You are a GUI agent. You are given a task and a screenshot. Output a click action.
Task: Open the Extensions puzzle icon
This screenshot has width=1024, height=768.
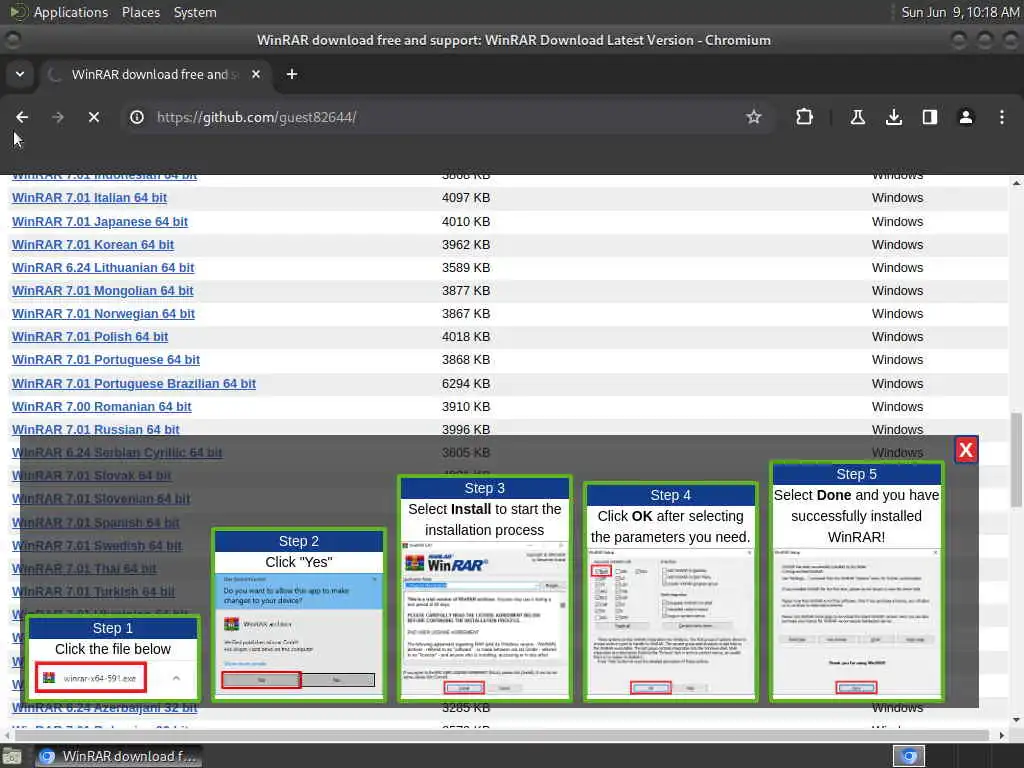[x=804, y=117]
